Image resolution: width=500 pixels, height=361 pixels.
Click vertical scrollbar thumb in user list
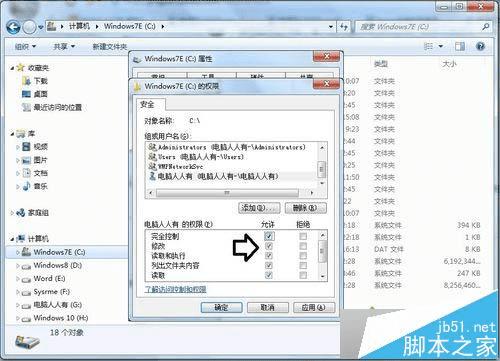point(322,169)
